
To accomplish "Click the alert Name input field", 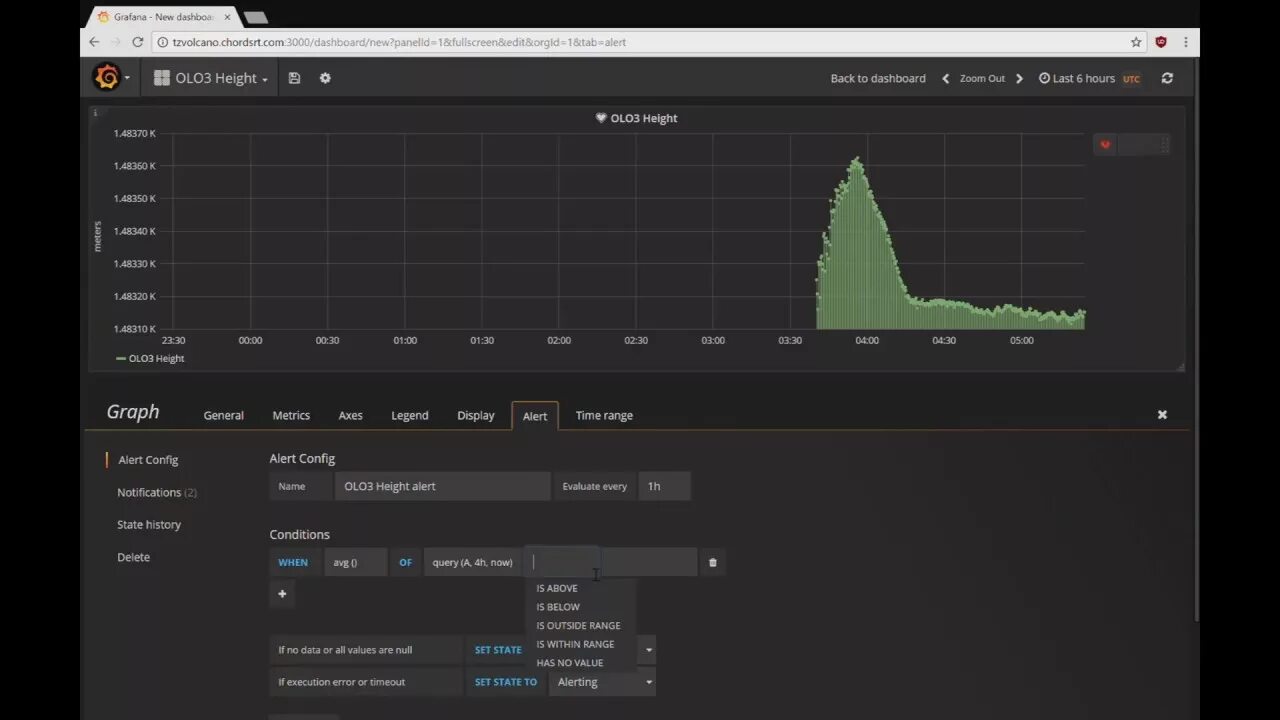I will click(x=442, y=486).
